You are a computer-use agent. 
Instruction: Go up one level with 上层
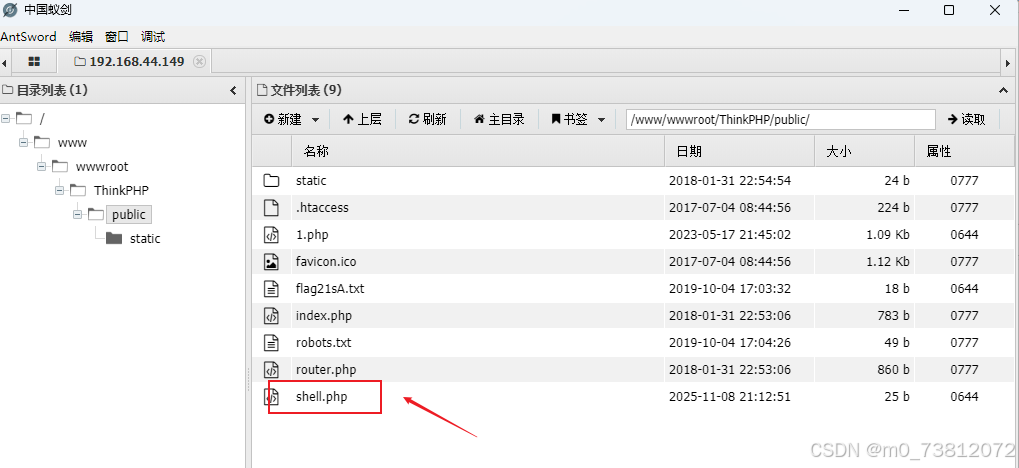[x=362, y=119]
